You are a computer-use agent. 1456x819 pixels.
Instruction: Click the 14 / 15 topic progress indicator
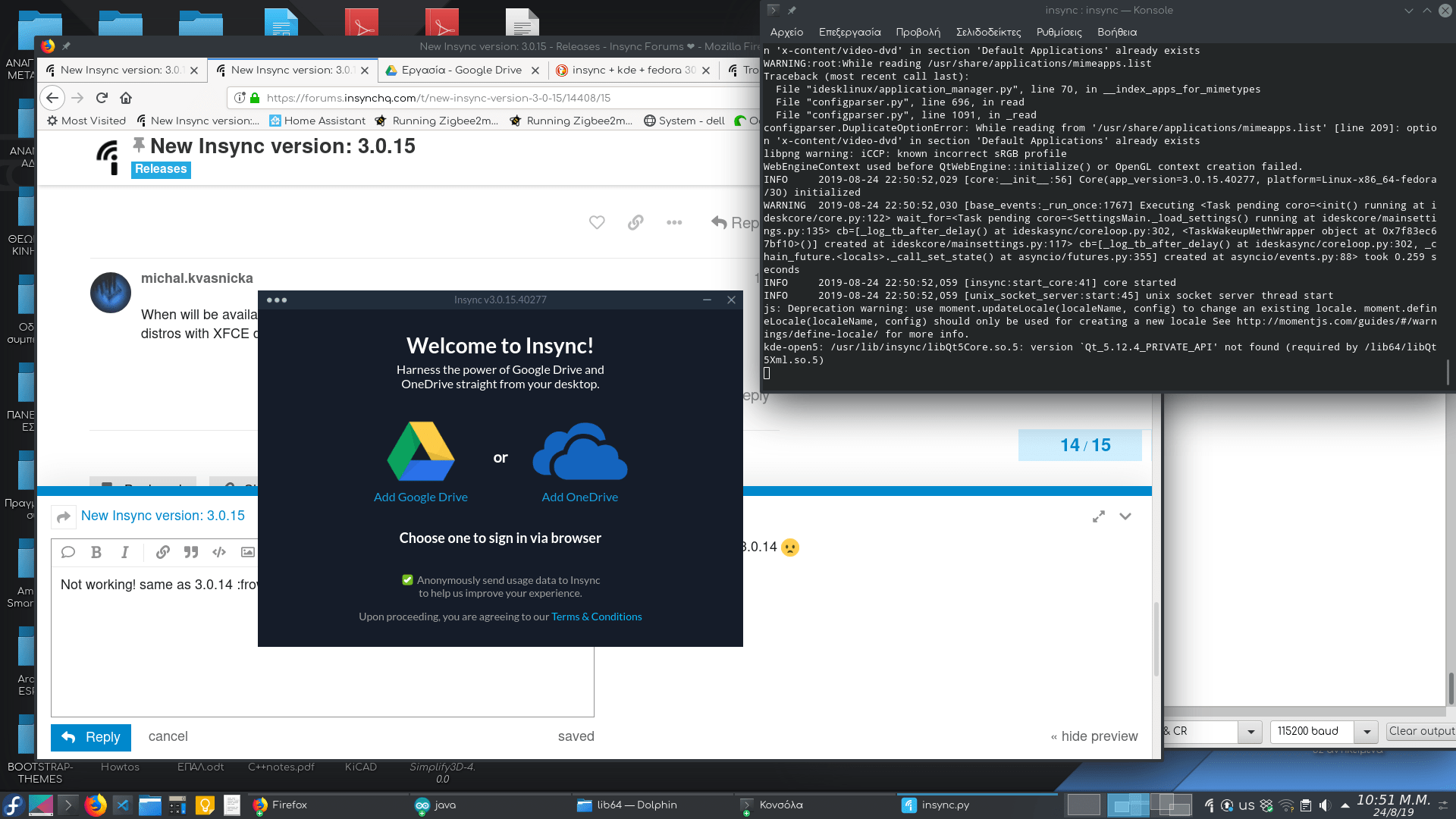coord(1084,445)
